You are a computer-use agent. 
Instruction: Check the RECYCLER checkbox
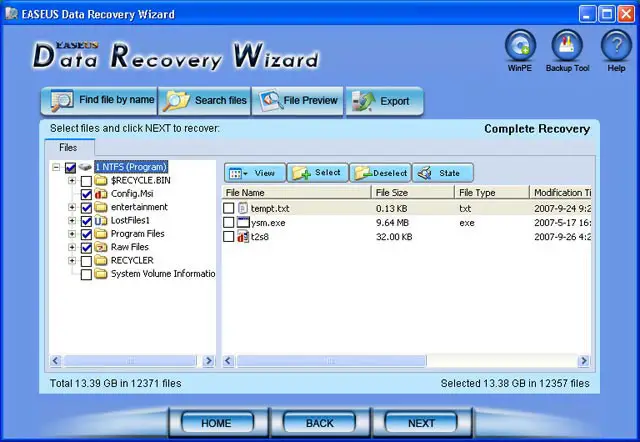[86, 261]
